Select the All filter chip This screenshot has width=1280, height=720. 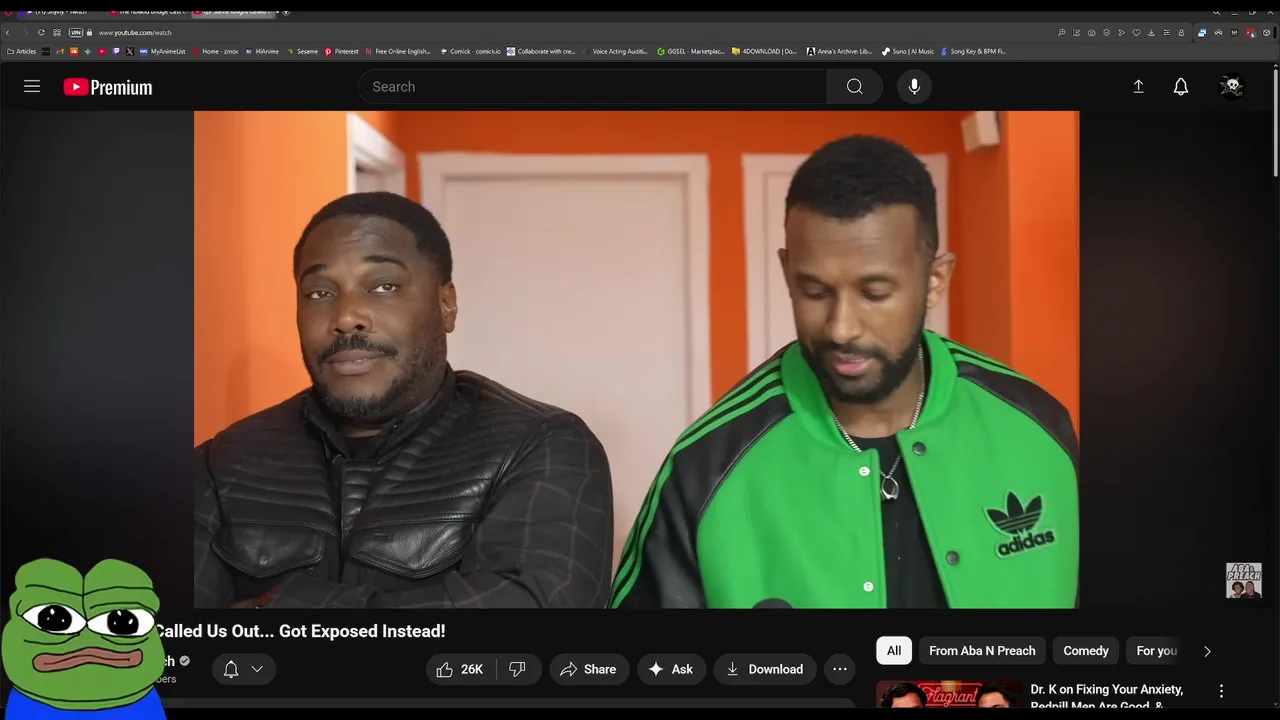pos(894,651)
